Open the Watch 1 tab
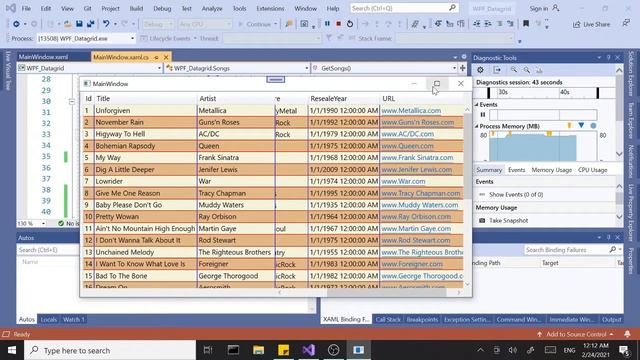Viewport: 640px width, 360px height. pyautogui.click(x=73, y=319)
